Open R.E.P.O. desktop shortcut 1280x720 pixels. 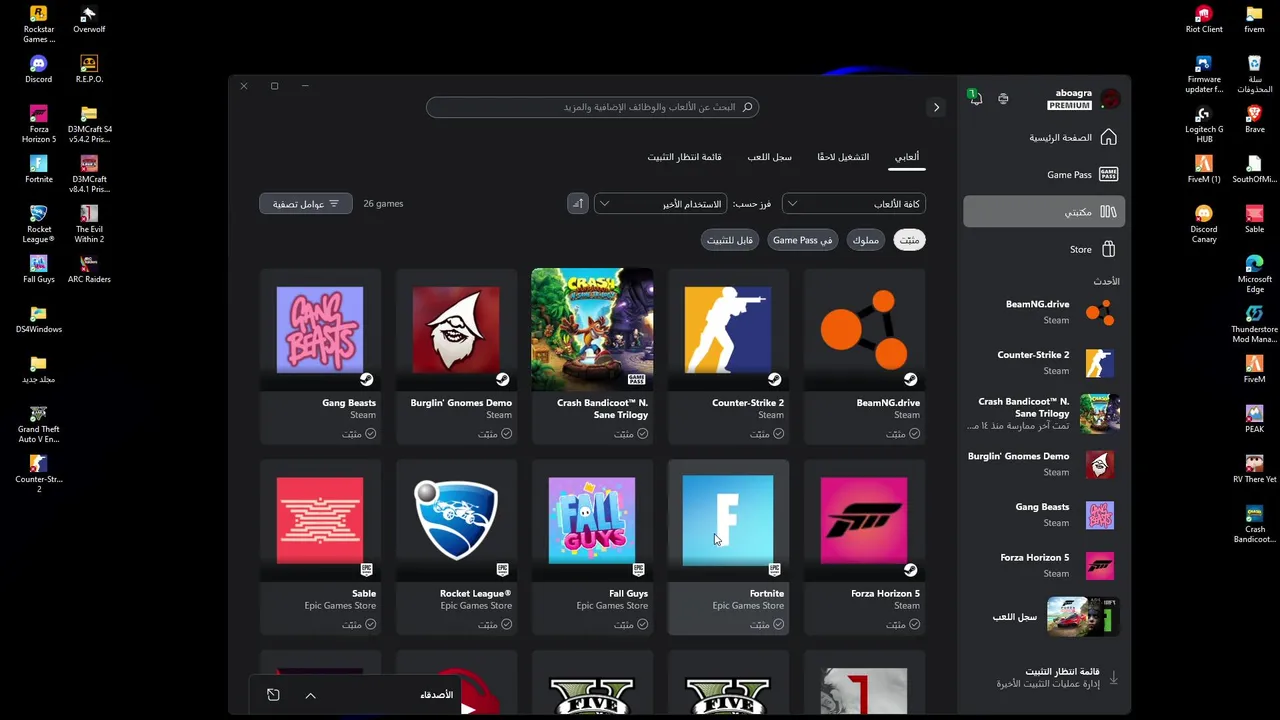(89, 70)
